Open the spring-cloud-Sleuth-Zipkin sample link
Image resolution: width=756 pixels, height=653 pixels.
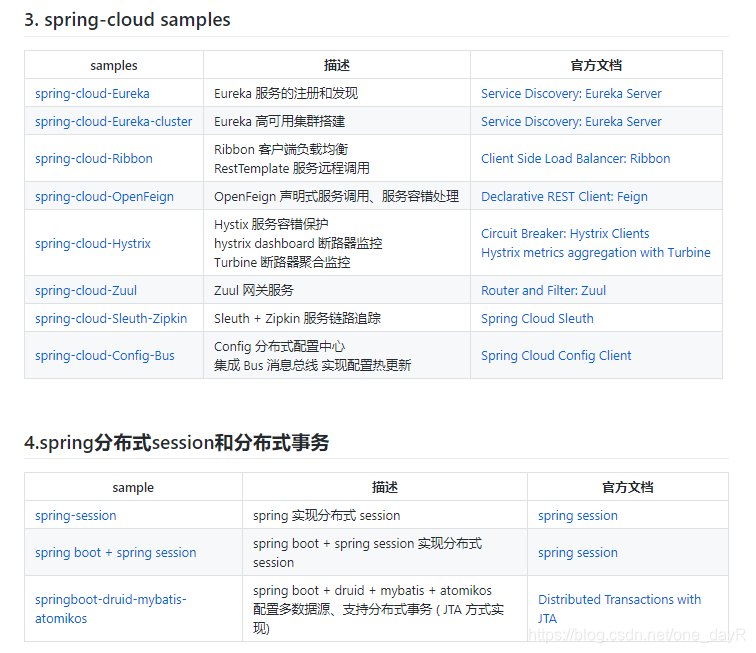tap(111, 319)
